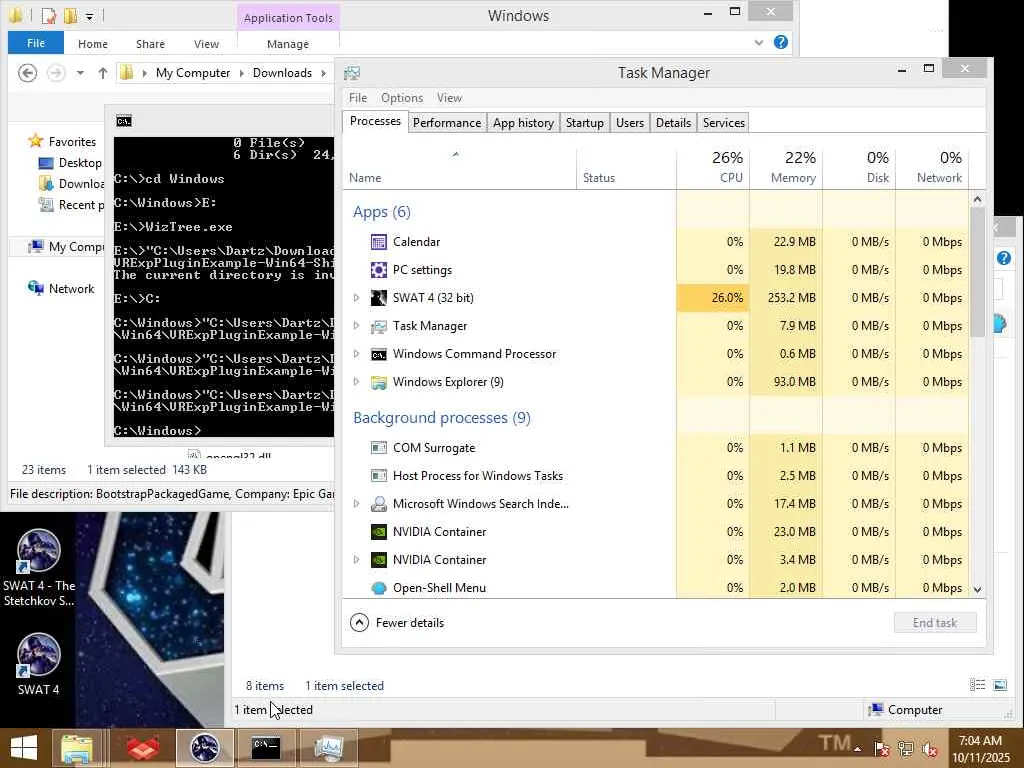Open the Users tab
This screenshot has width=1024, height=768.
630,123
